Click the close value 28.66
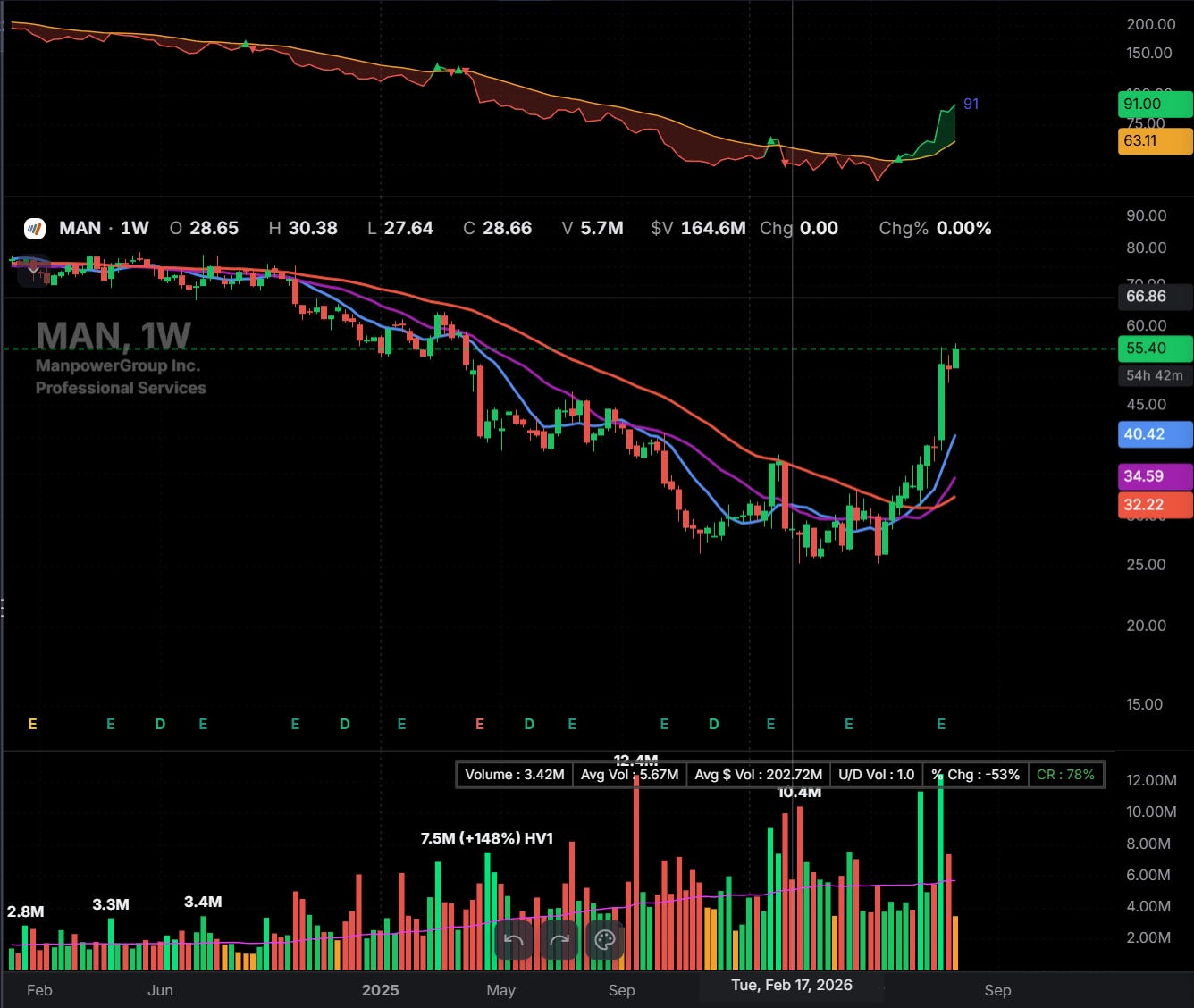 tap(507, 228)
